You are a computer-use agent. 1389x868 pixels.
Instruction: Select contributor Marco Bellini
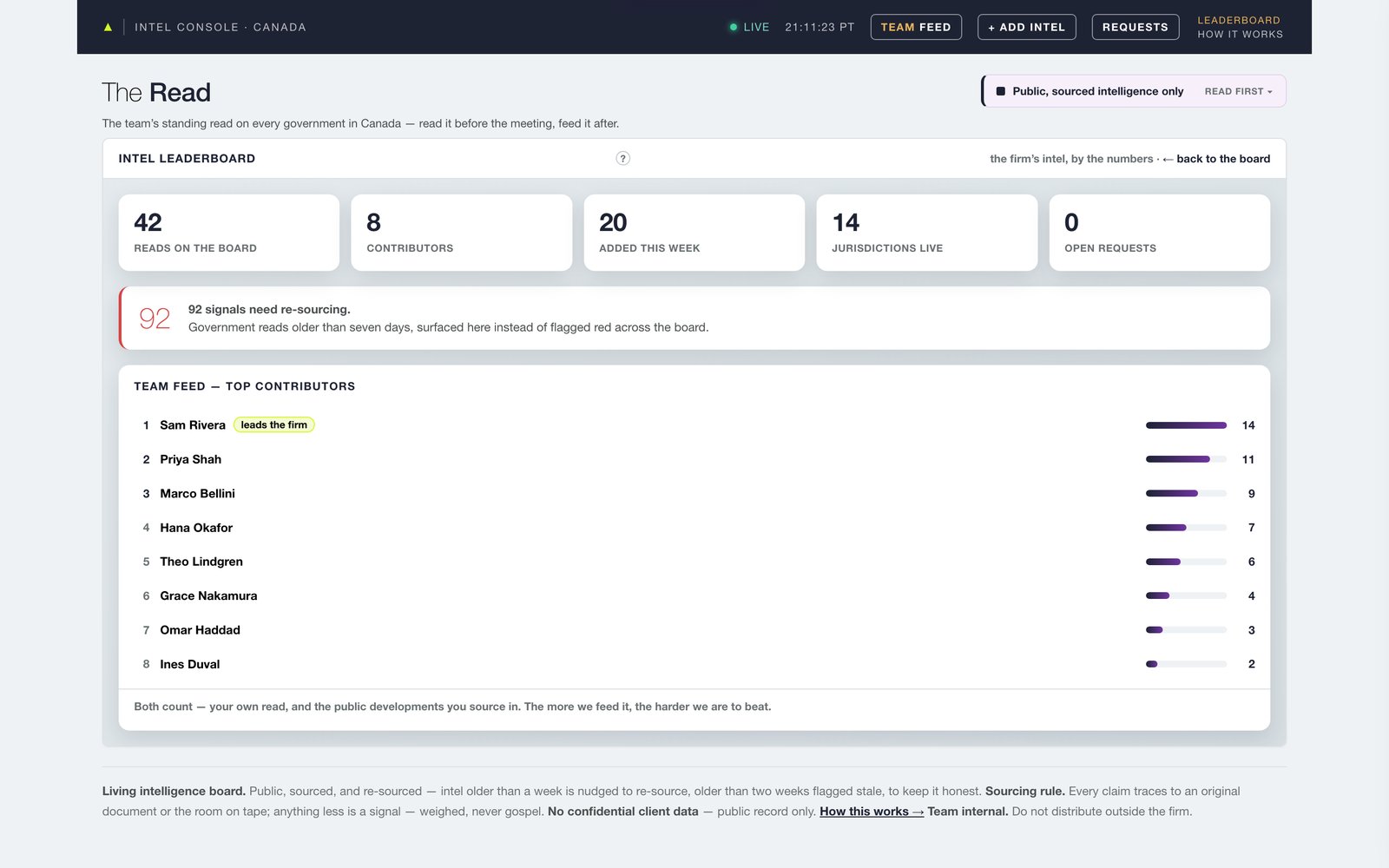197,493
